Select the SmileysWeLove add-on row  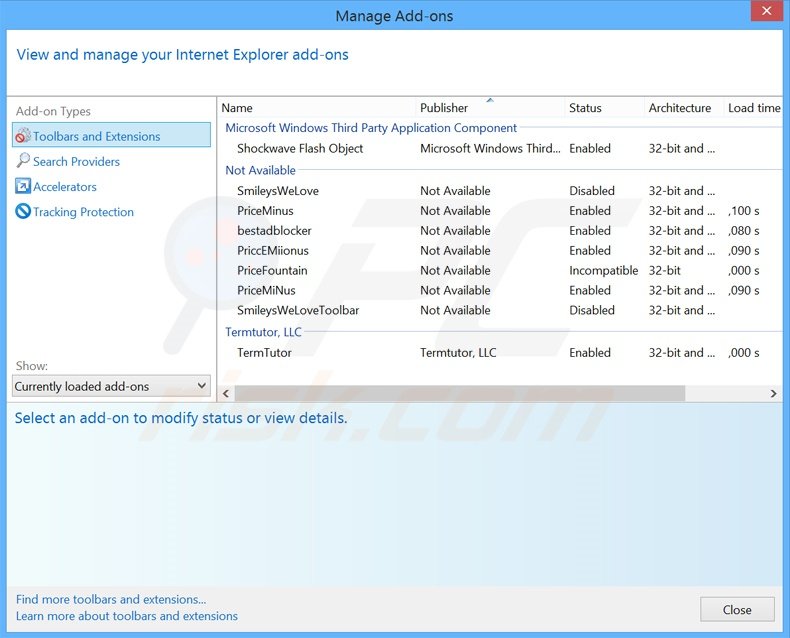click(500, 191)
